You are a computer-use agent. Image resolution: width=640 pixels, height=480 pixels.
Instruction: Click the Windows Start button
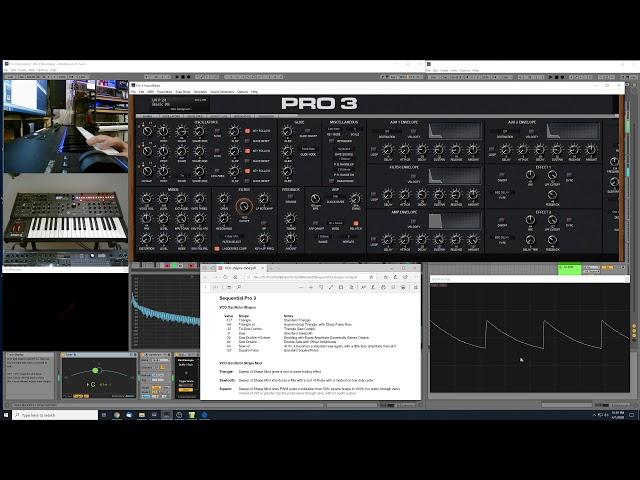(x=6, y=415)
